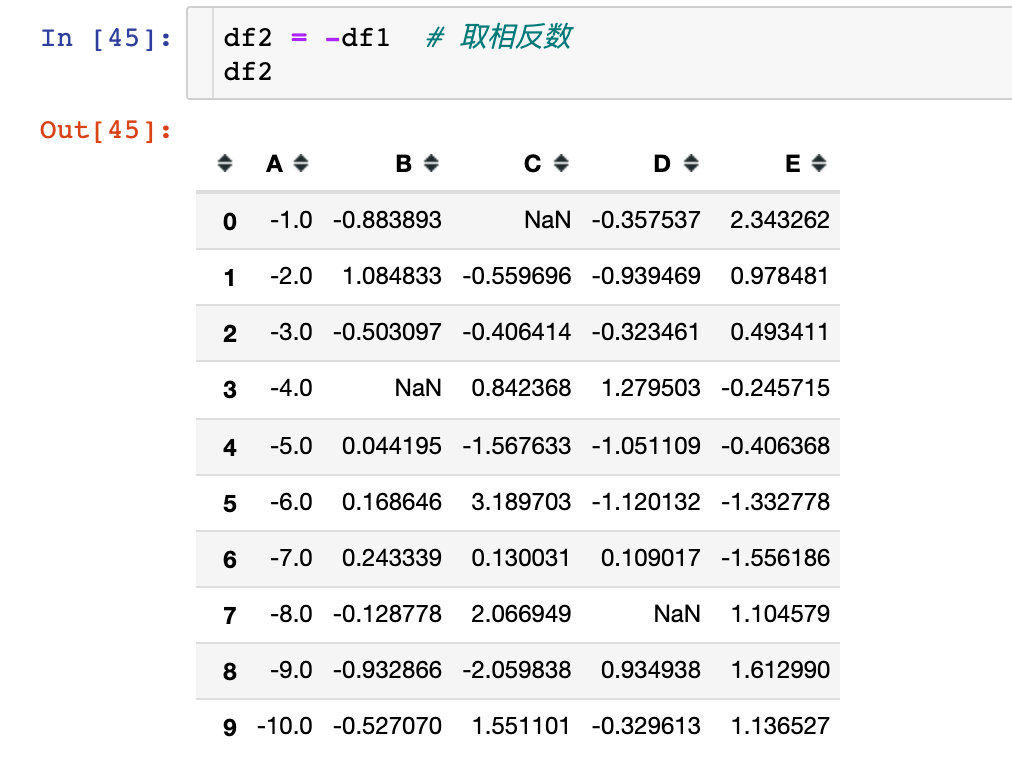This screenshot has width=1012, height=776.
Task: Select value 2.066949
Action: (521, 613)
